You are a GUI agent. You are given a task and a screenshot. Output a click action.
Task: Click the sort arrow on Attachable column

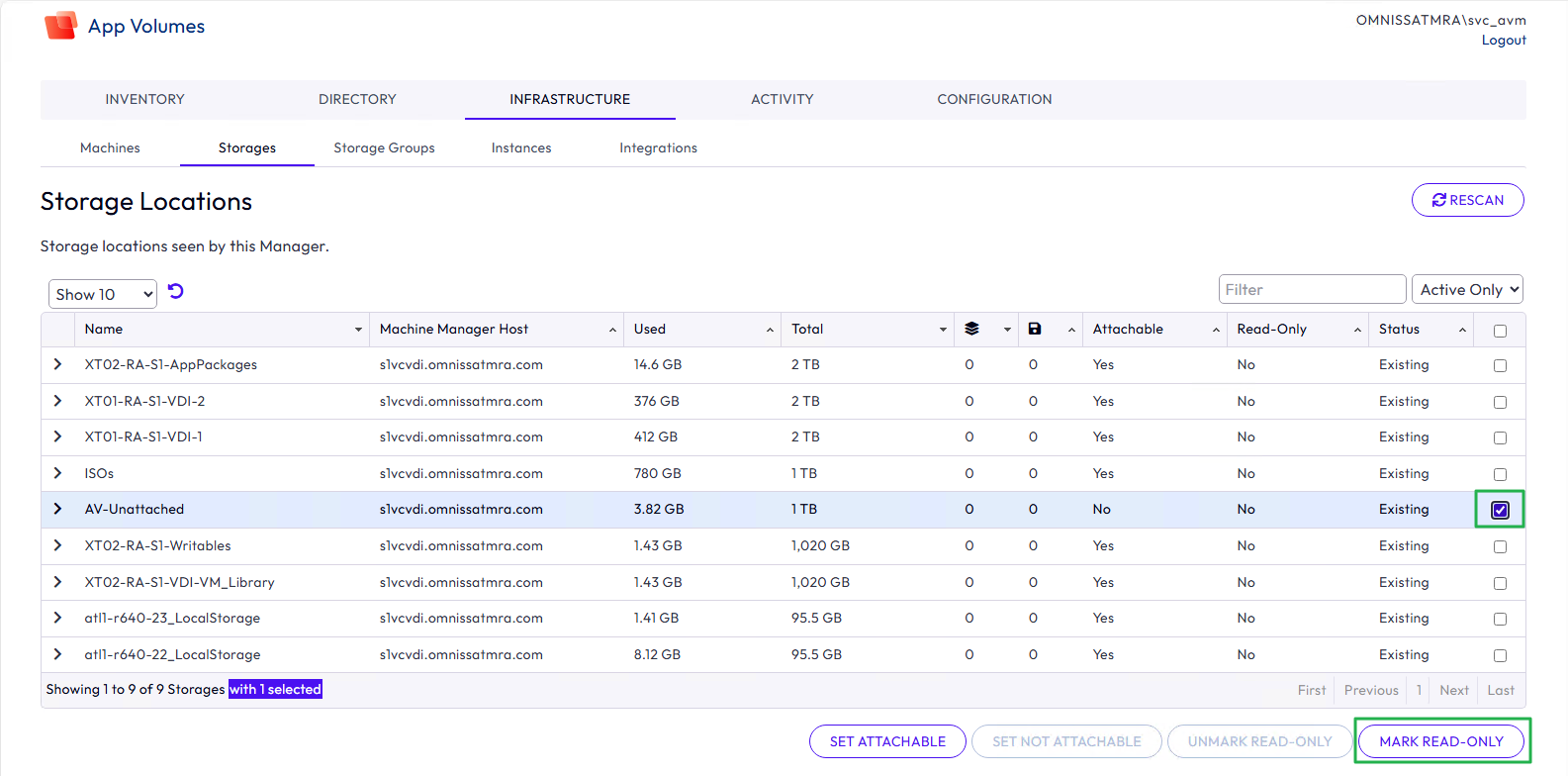[1216, 330]
